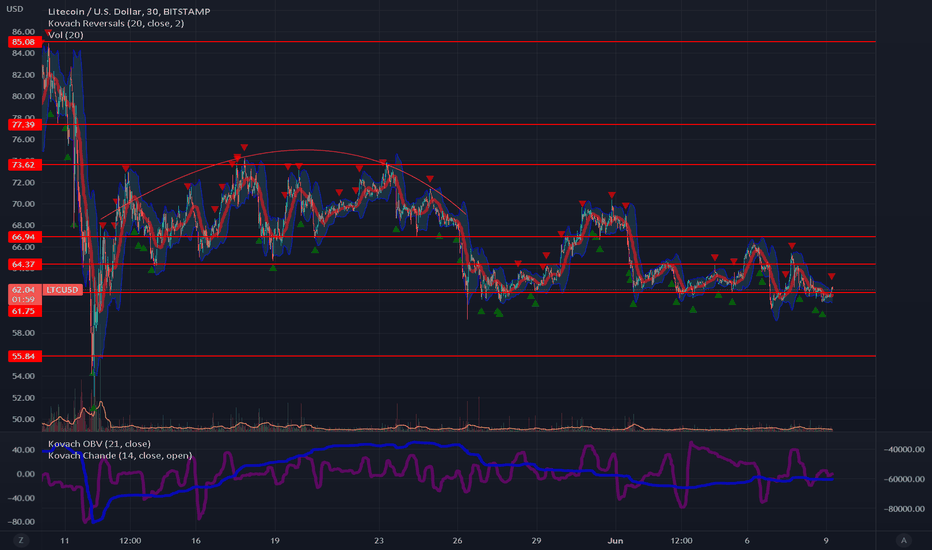Image resolution: width=932 pixels, height=550 pixels.
Task: Click the 68.00 price scale value
Action: (x=23, y=225)
